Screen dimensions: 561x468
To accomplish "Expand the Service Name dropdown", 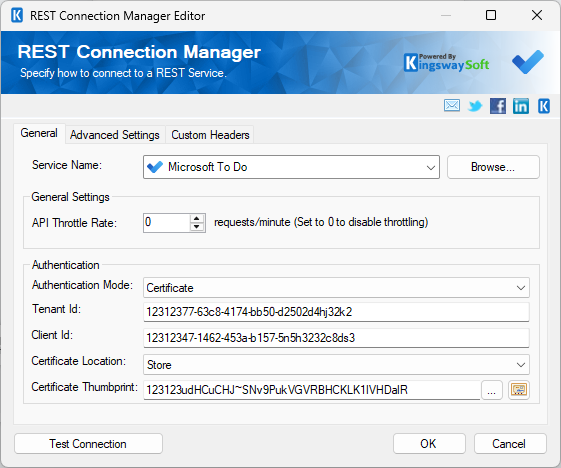I will click(431, 167).
